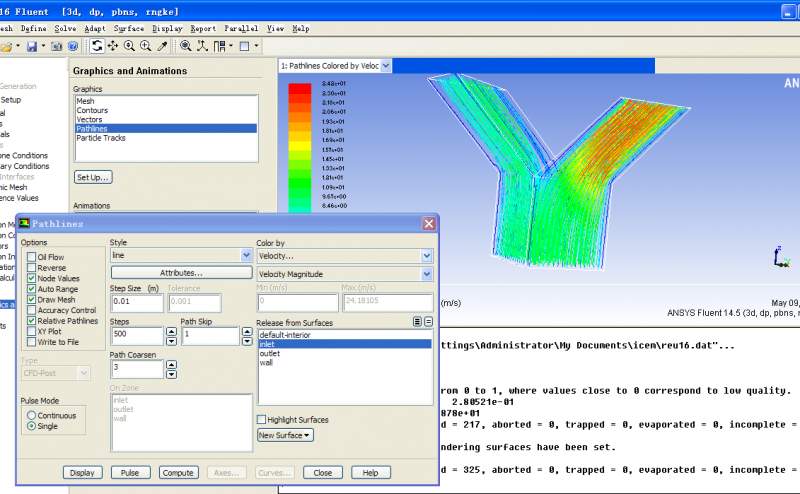Screen dimensions: 800x494
Task: Click the Compute button
Action: coord(178,473)
